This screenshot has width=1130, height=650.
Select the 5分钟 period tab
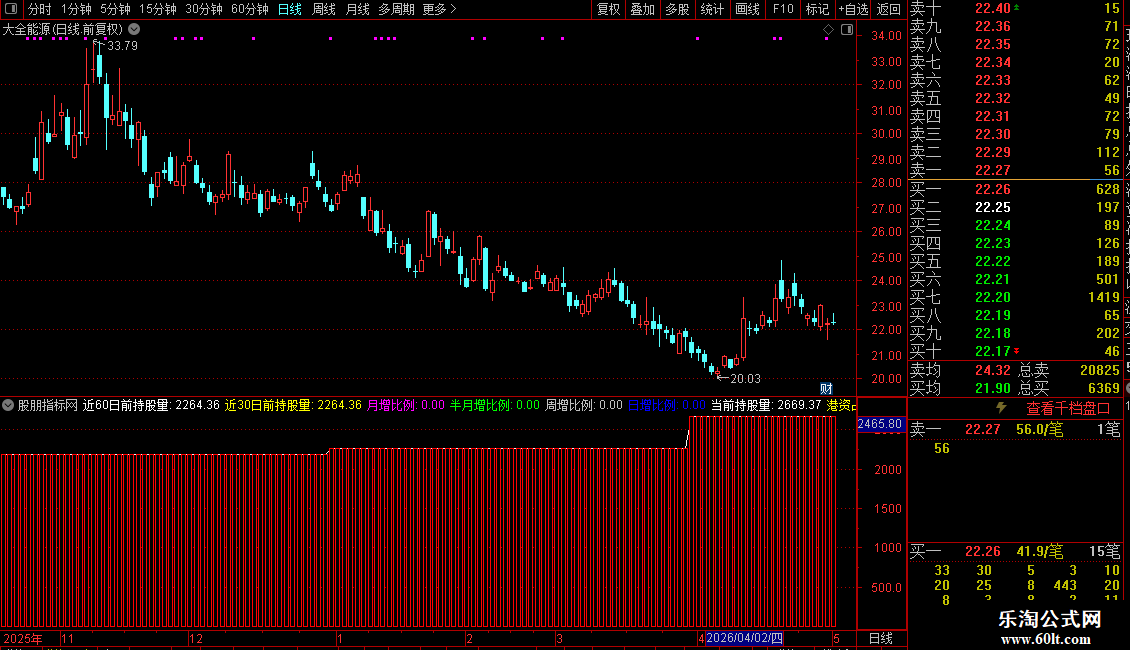115,9
